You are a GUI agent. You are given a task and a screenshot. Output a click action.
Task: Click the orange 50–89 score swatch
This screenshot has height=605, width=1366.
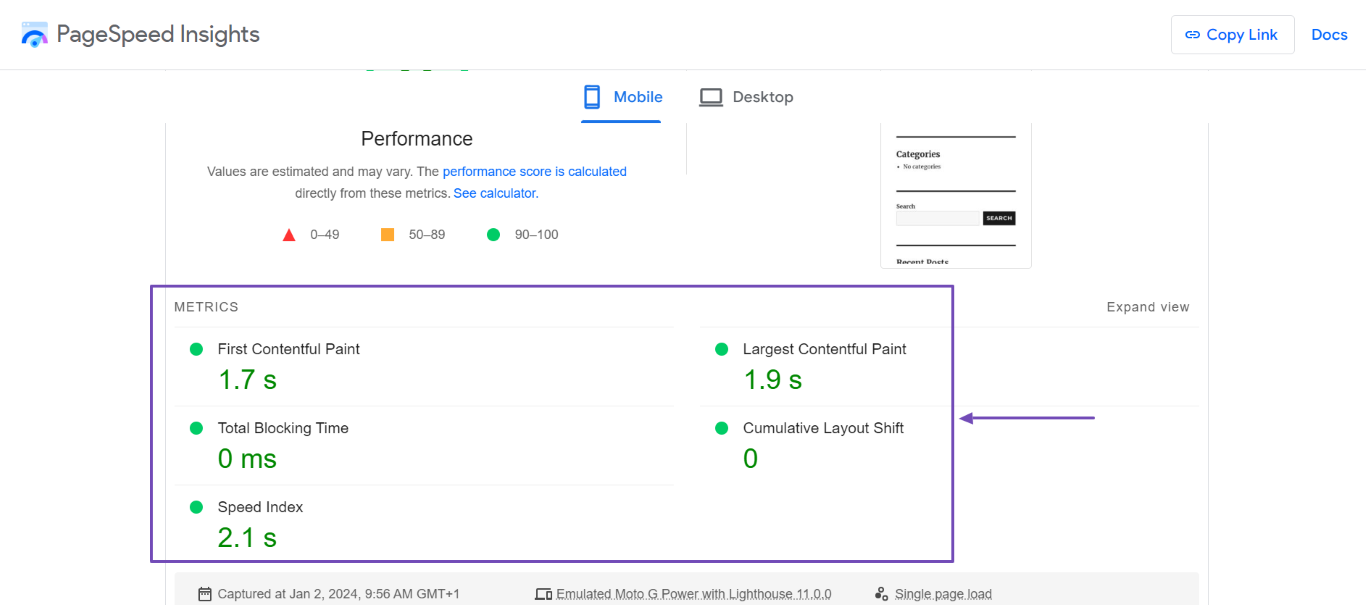[x=387, y=234]
